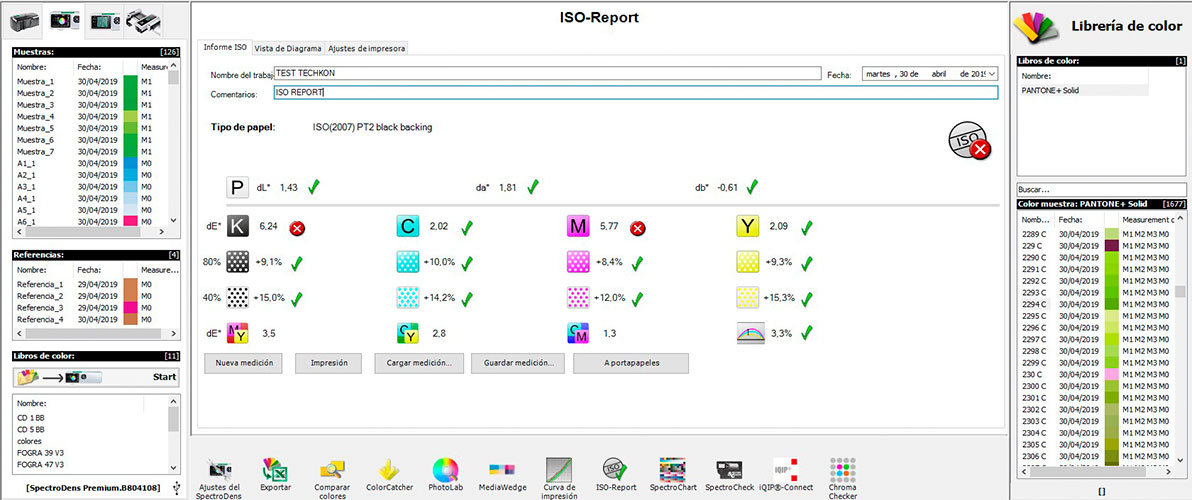Click the yellow Y solid icon
Image resolution: width=1192 pixels, height=500 pixels.
point(747,226)
